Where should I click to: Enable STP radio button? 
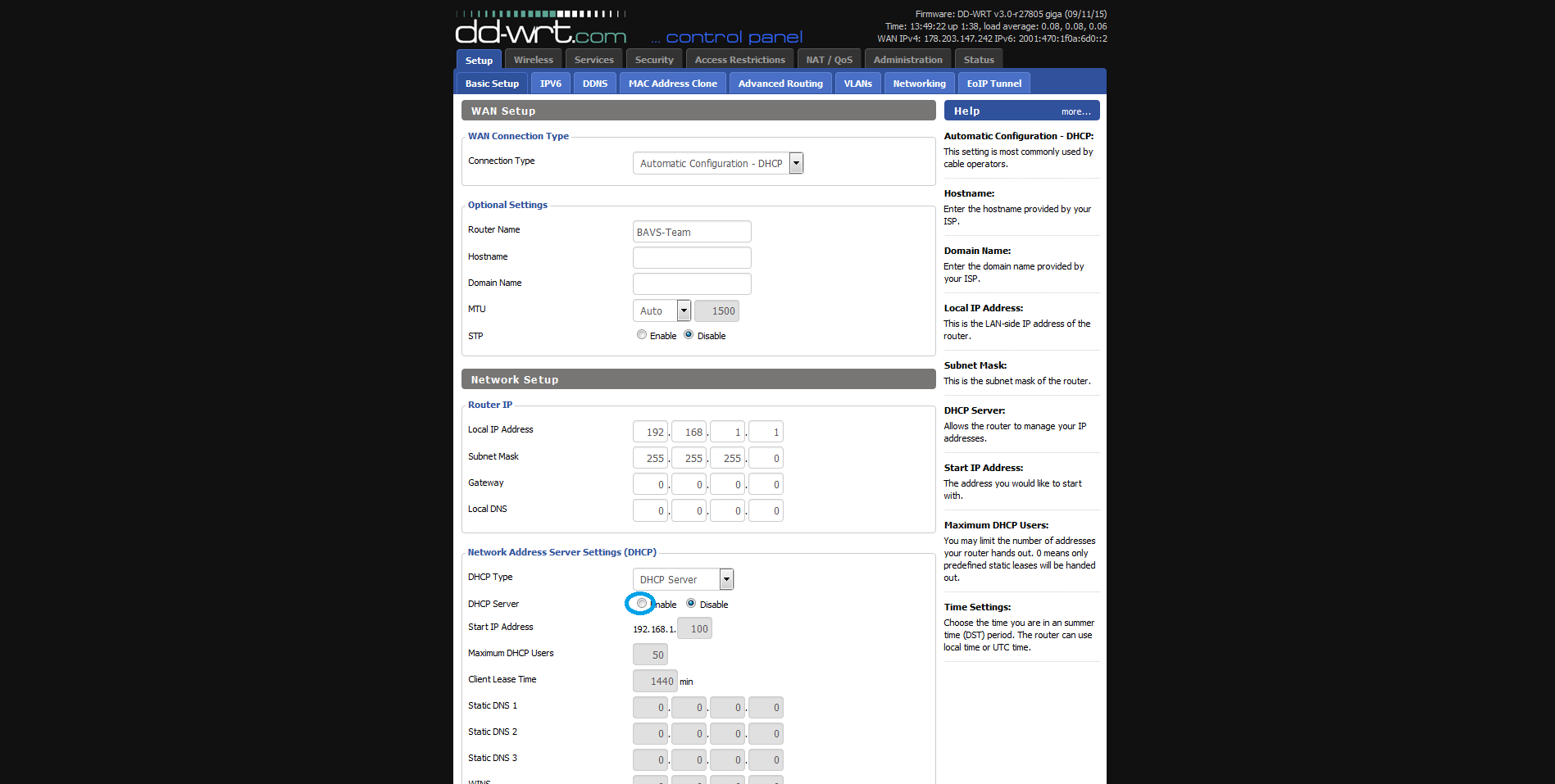(x=642, y=334)
